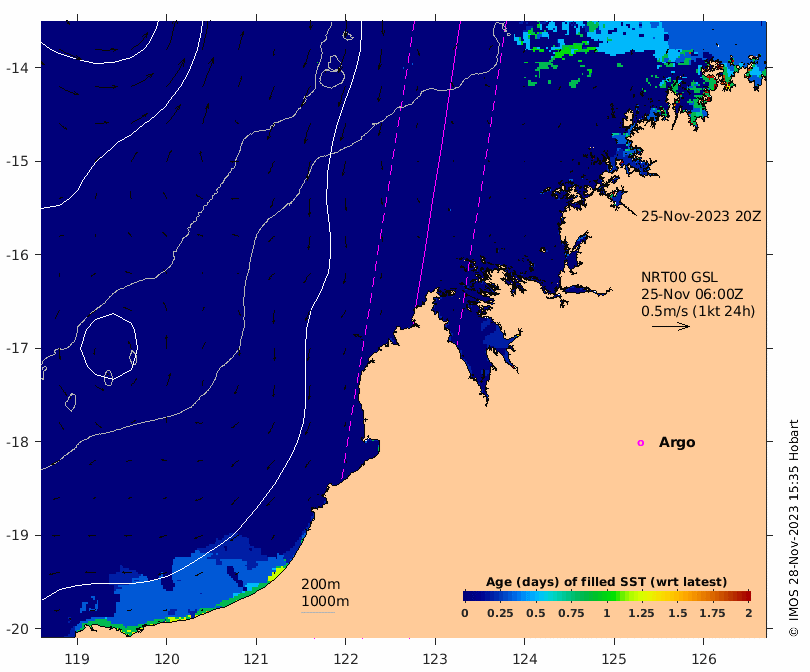Click the 'Argo' legend label
This screenshot has width=810, height=672.
[677, 443]
